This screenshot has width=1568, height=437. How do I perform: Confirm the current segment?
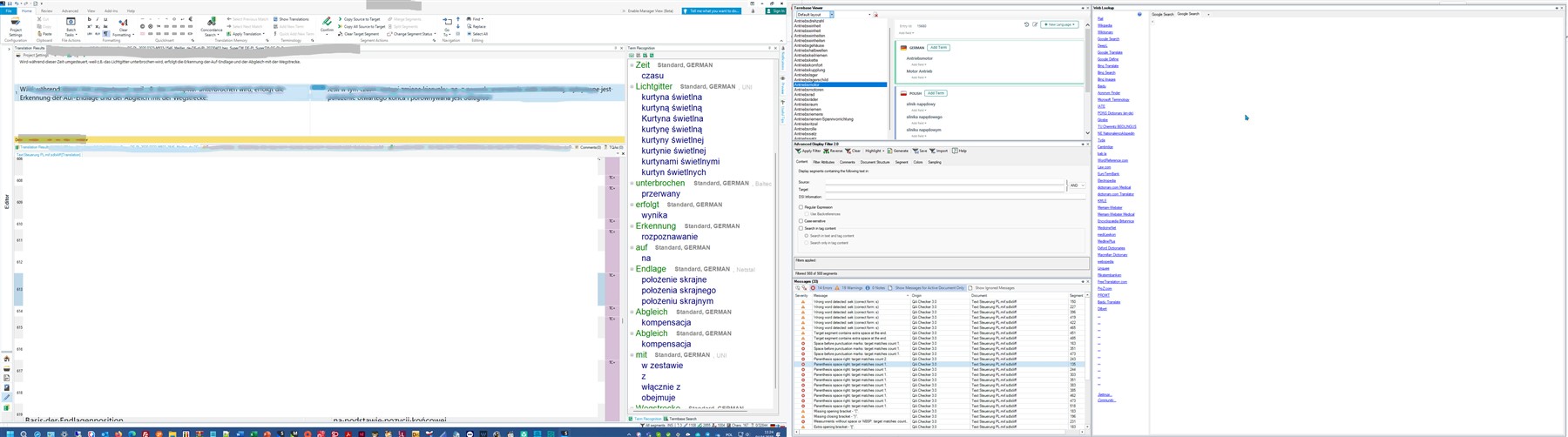[327, 25]
